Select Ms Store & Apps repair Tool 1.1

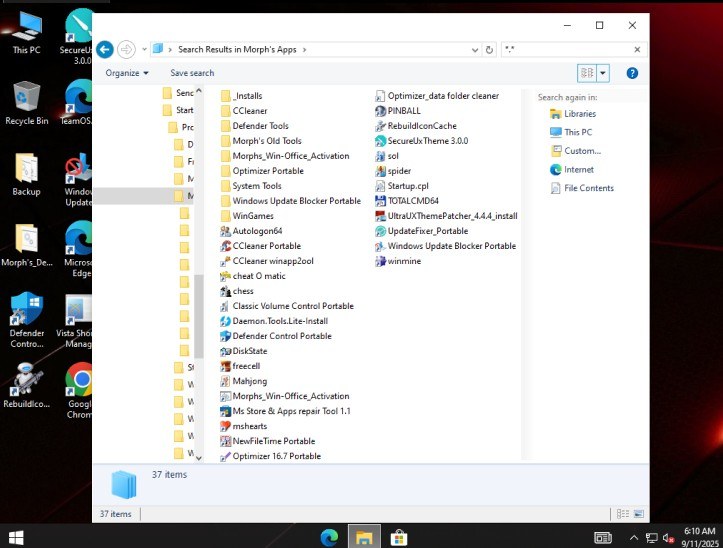tap(285, 411)
